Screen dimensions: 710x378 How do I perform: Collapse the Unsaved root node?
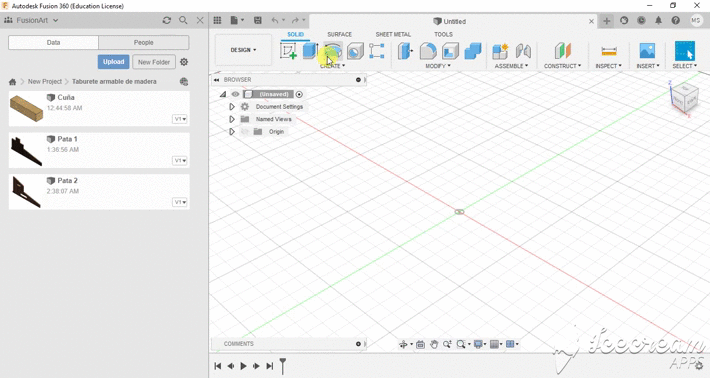click(x=223, y=94)
